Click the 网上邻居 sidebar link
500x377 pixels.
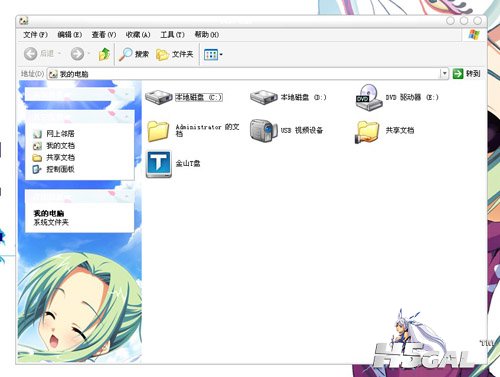coord(60,134)
